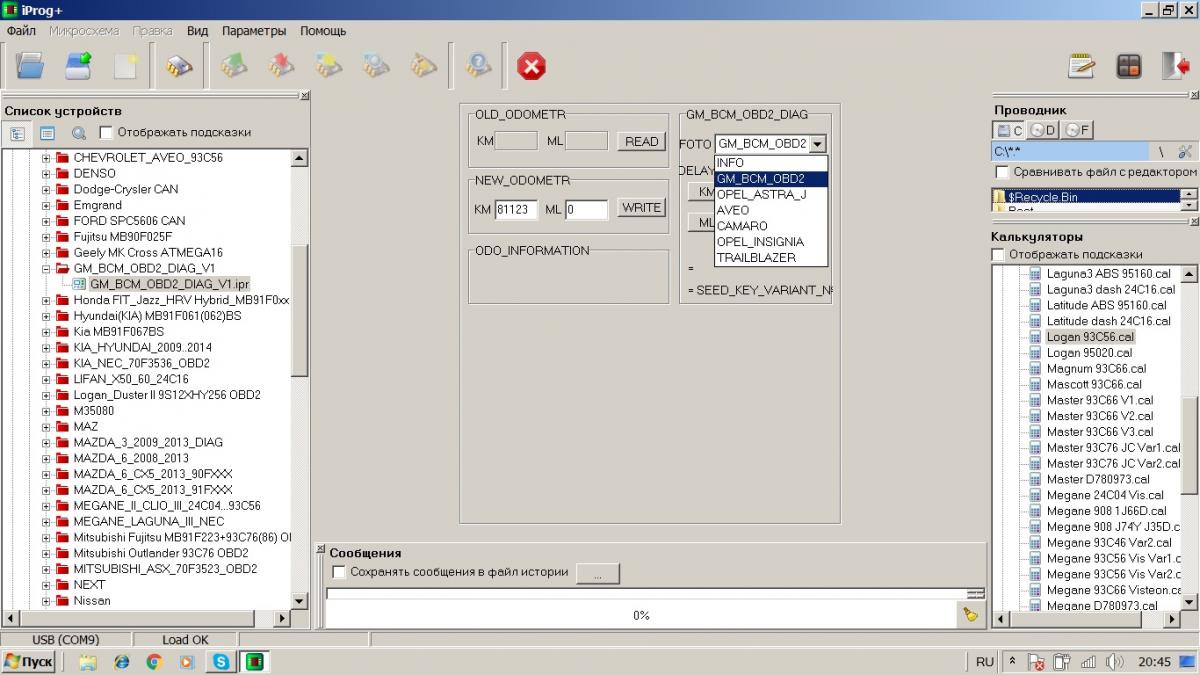
Task: Click the chip help question-mark icon
Action: click(x=479, y=66)
